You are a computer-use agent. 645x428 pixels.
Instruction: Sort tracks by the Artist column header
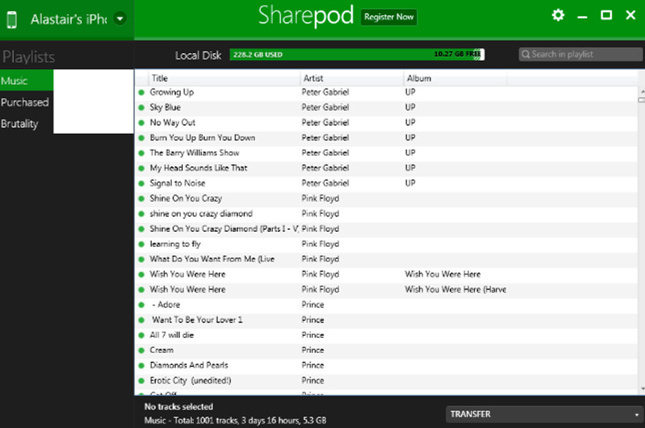350,78
